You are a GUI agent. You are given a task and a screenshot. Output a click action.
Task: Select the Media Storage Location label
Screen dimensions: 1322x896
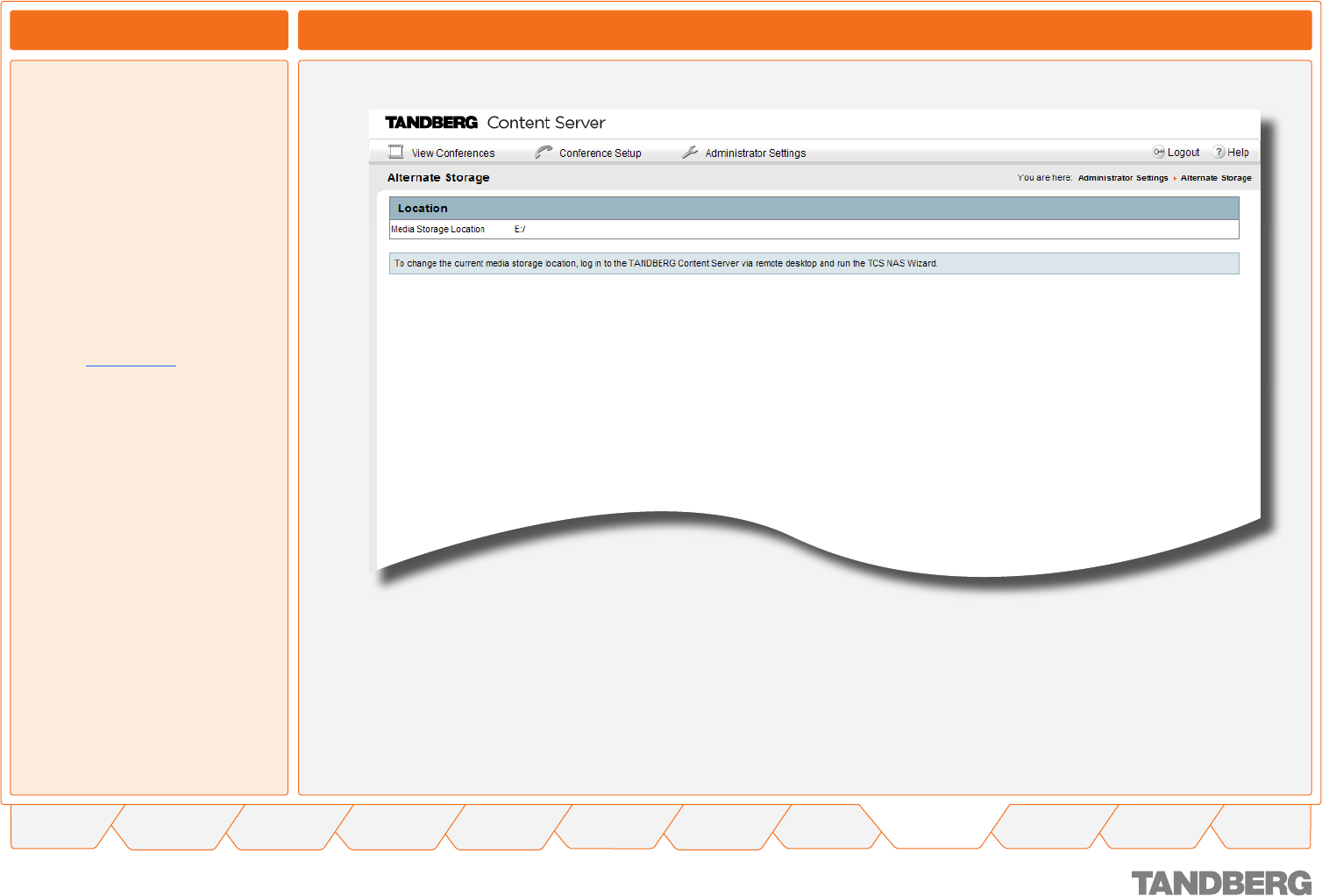(437, 230)
